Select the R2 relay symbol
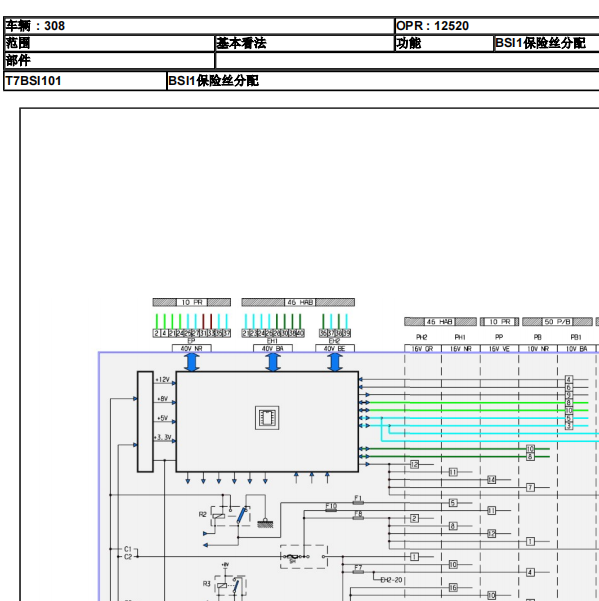599x601 pixels. (x=231, y=516)
